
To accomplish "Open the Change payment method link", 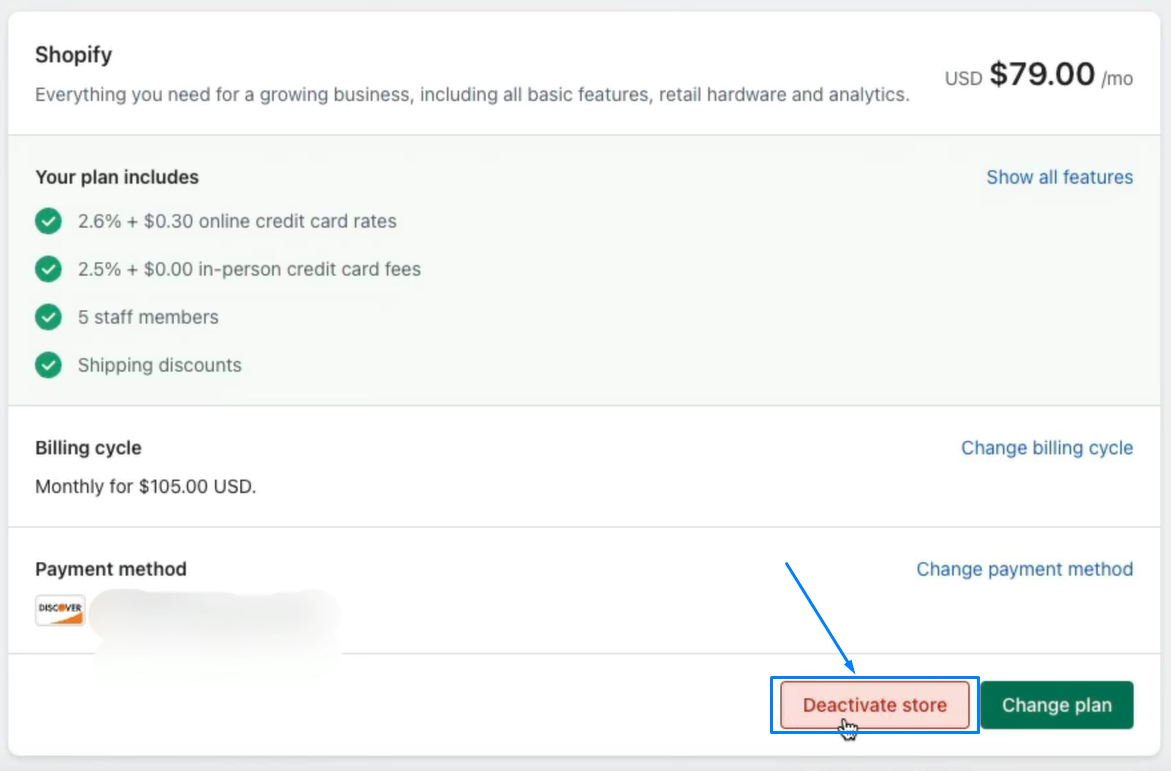I will click(x=1024, y=569).
